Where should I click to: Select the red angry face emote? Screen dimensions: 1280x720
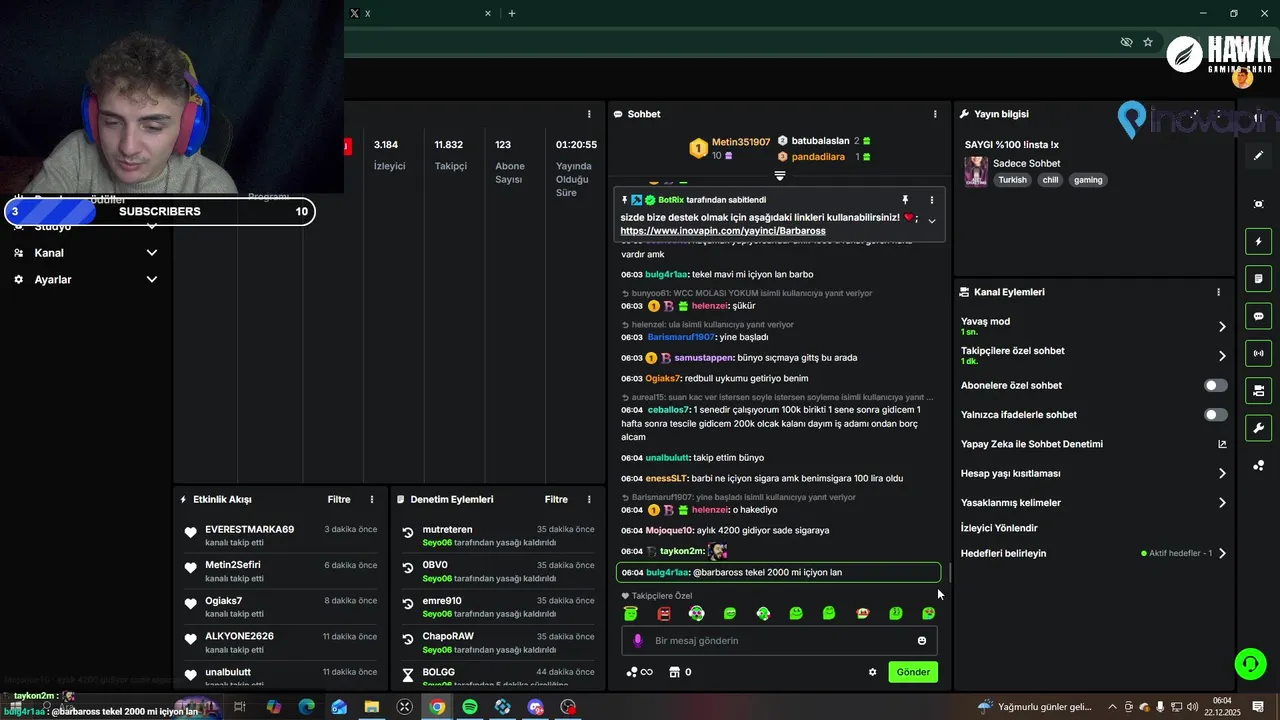pos(664,613)
